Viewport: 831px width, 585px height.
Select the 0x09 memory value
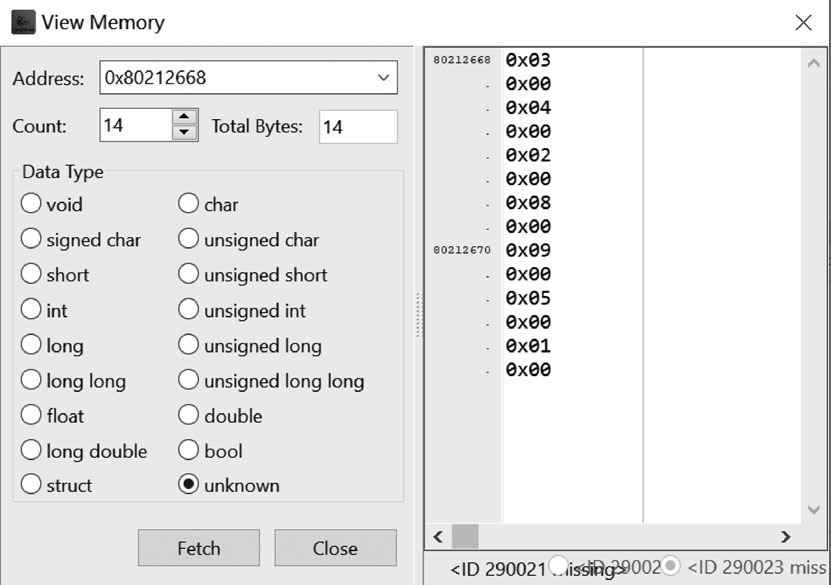pyautogui.click(x=528, y=250)
